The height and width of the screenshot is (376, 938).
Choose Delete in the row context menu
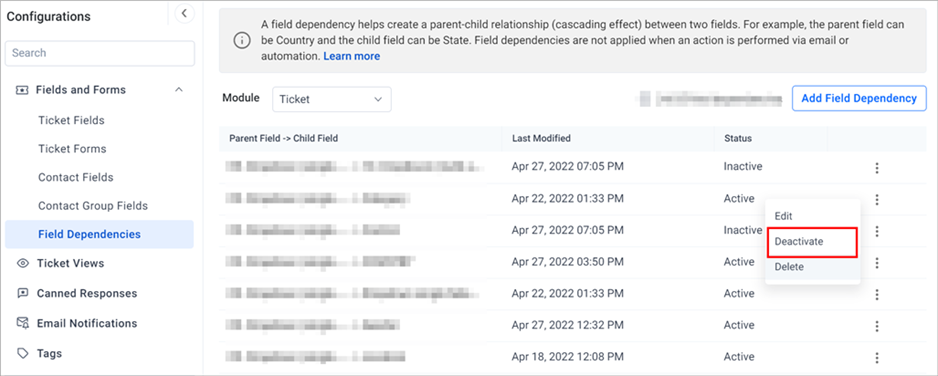(789, 267)
